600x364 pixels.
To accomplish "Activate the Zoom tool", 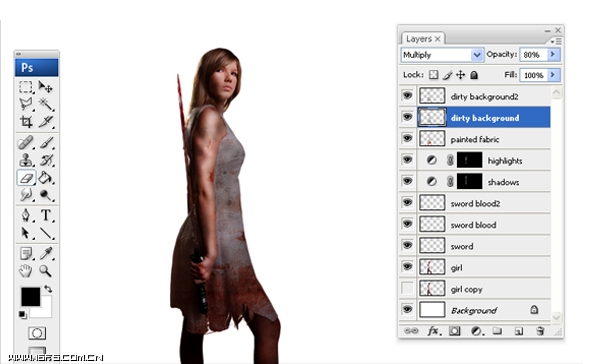I will pyautogui.click(x=46, y=271).
